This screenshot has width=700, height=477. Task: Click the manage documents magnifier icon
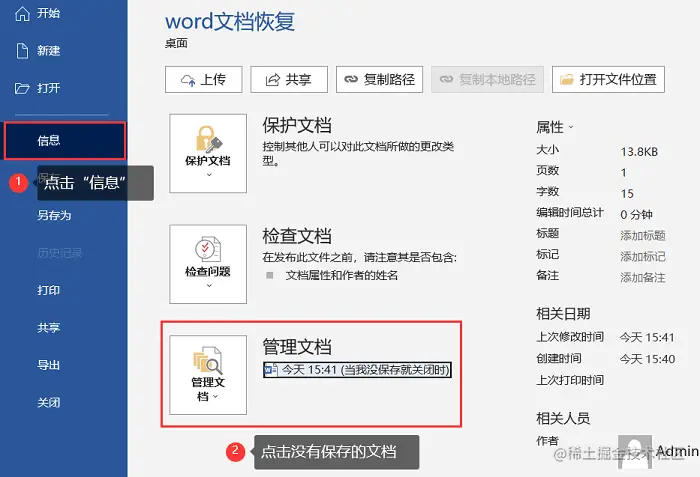pyautogui.click(x=208, y=360)
